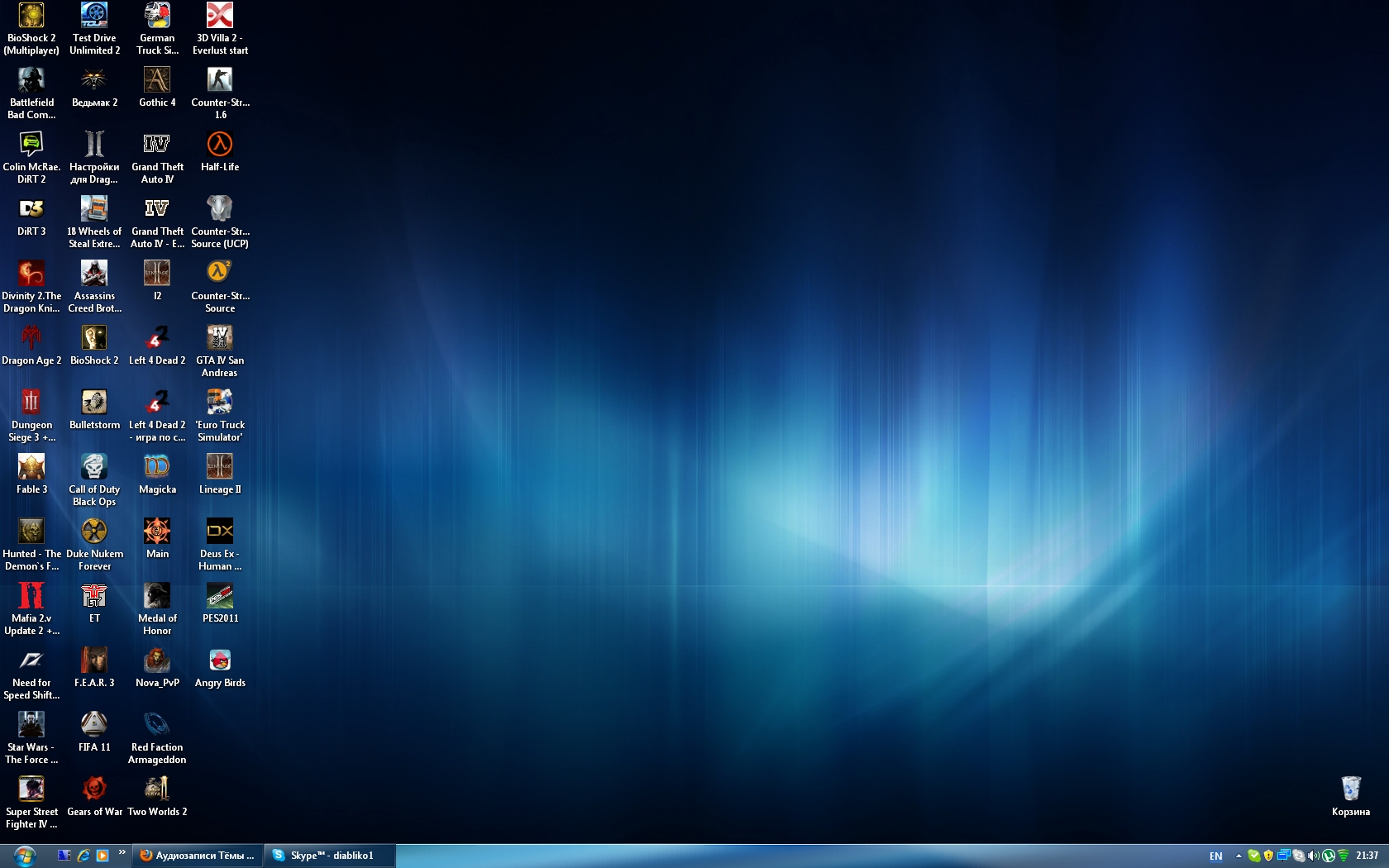This screenshot has width=1389, height=868.
Task: Click the Gothic 4 shortcut
Action: point(157,88)
